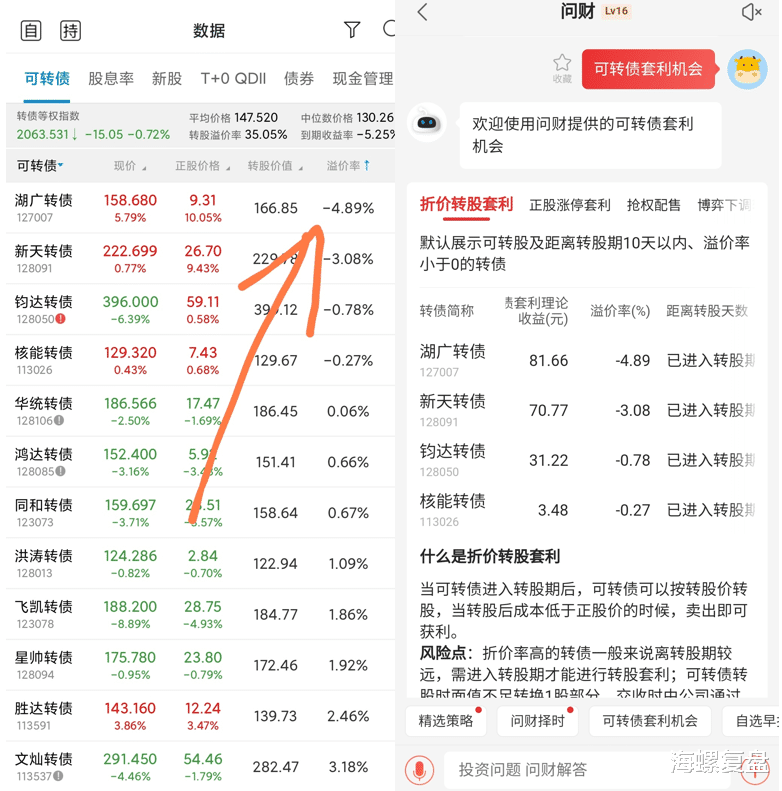
Task: Tap the microphone voice input icon
Action: point(419,770)
